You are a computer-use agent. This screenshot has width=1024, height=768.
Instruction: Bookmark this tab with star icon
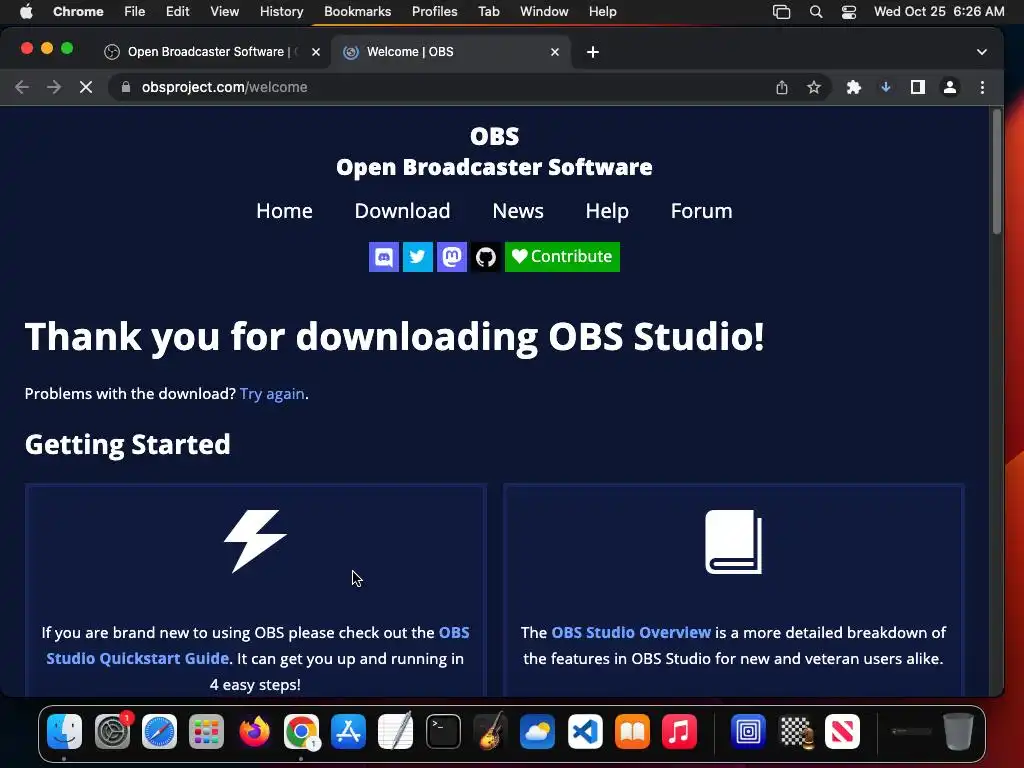click(x=814, y=87)
